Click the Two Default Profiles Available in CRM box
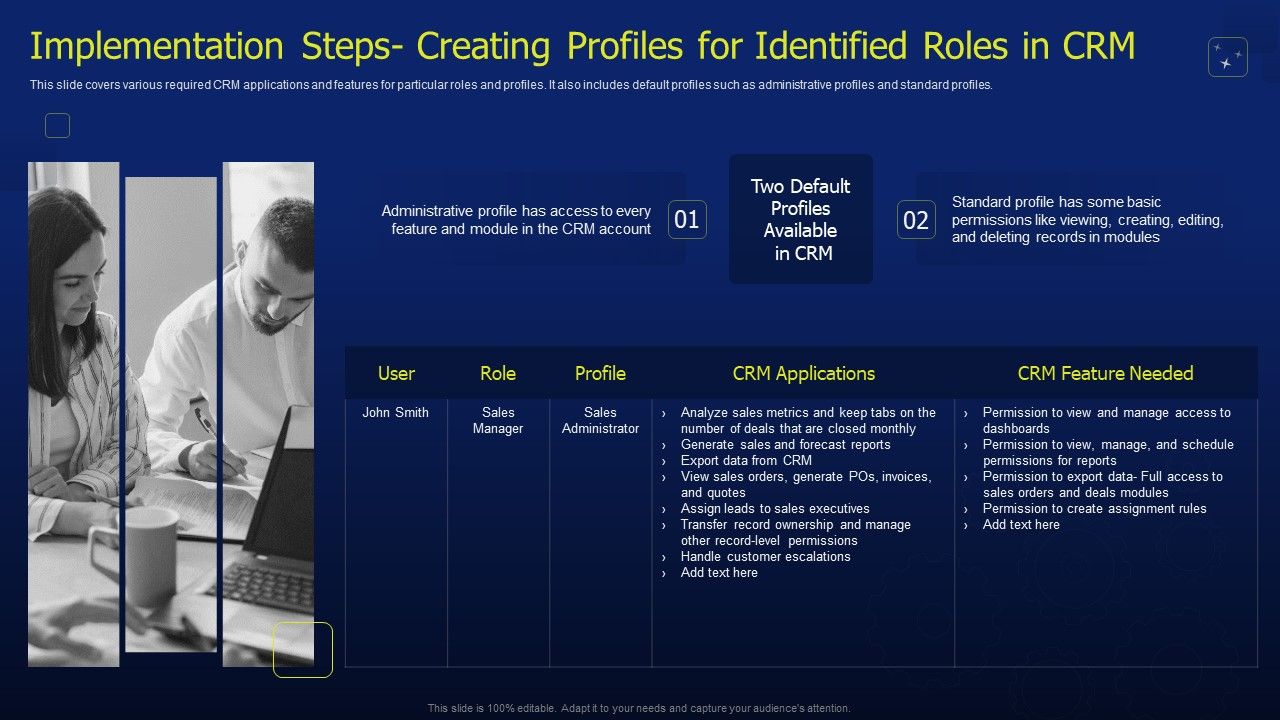Image resolution: width=1280 pixels, height=720 pixels. click(801, 219)
